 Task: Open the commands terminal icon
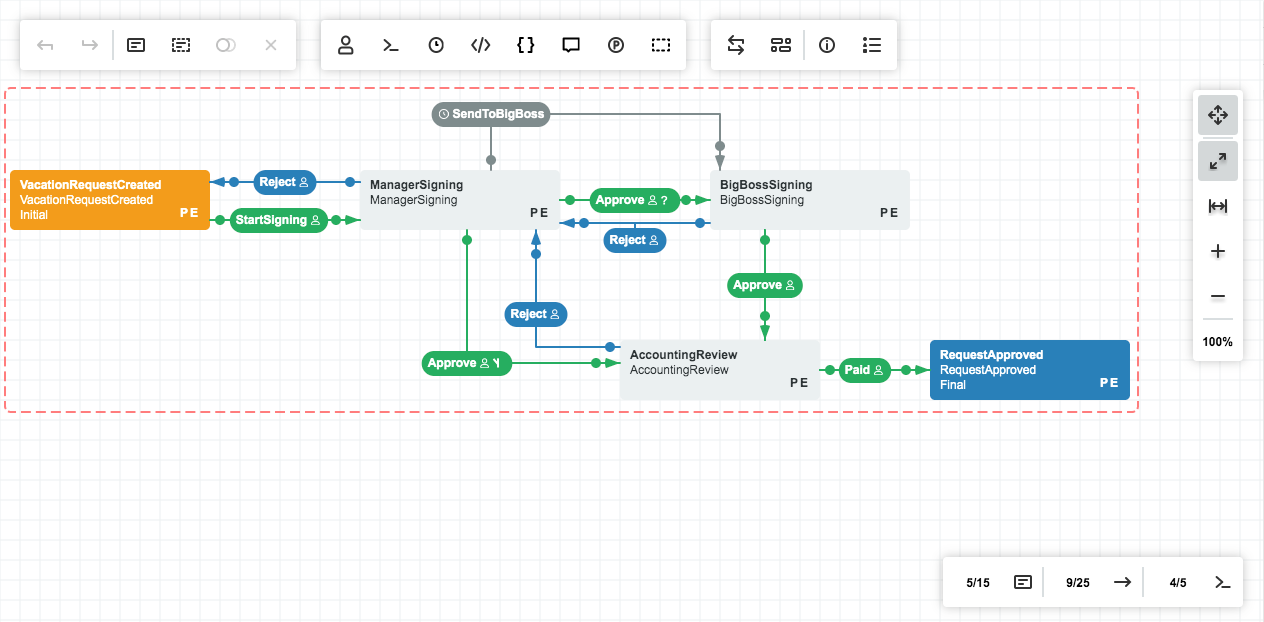pos(391,45)
